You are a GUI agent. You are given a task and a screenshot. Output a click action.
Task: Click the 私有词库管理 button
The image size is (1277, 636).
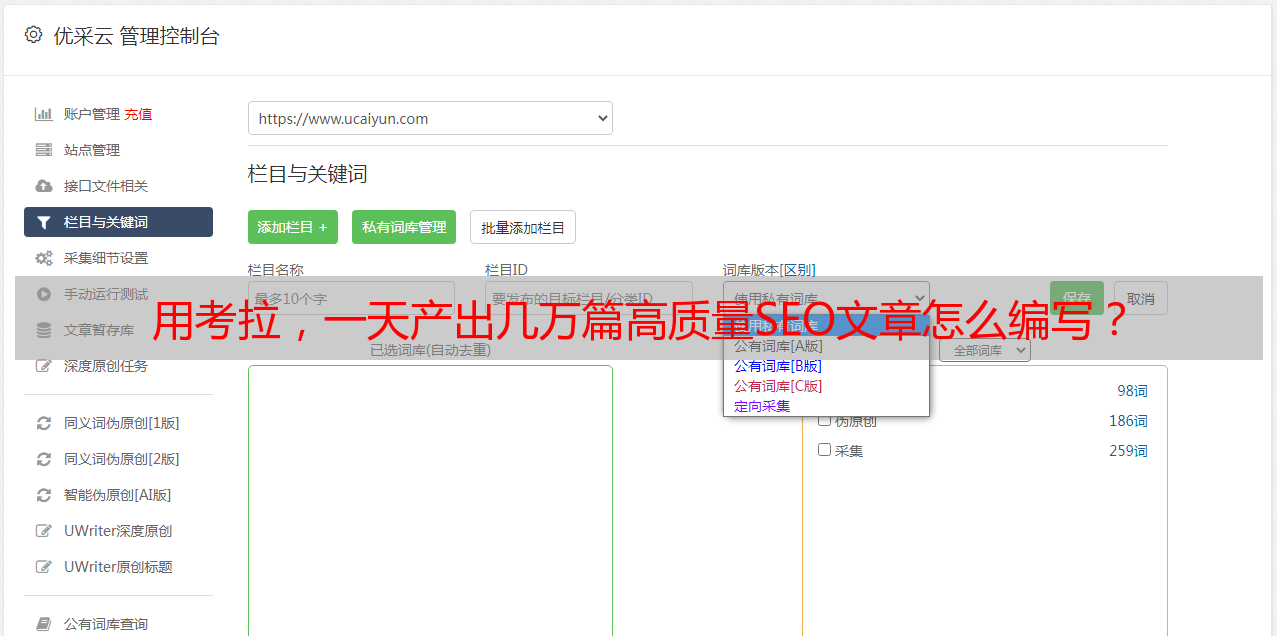[404, 227]
